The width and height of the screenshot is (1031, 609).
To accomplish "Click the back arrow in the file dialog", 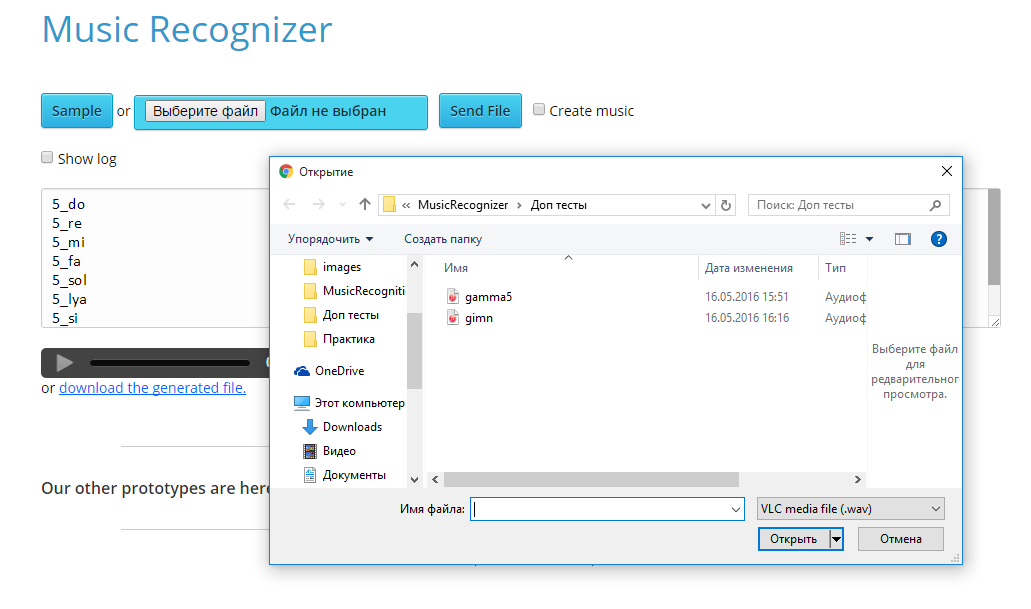I will pos(289,205).
